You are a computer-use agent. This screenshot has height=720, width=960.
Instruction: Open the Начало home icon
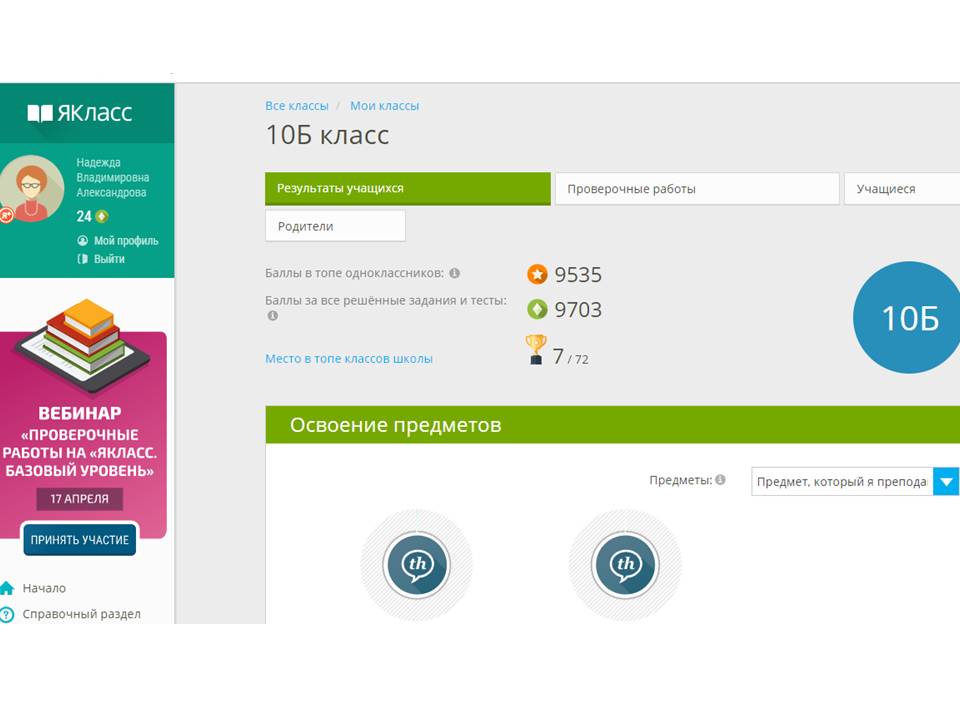(x=8, y=588)
